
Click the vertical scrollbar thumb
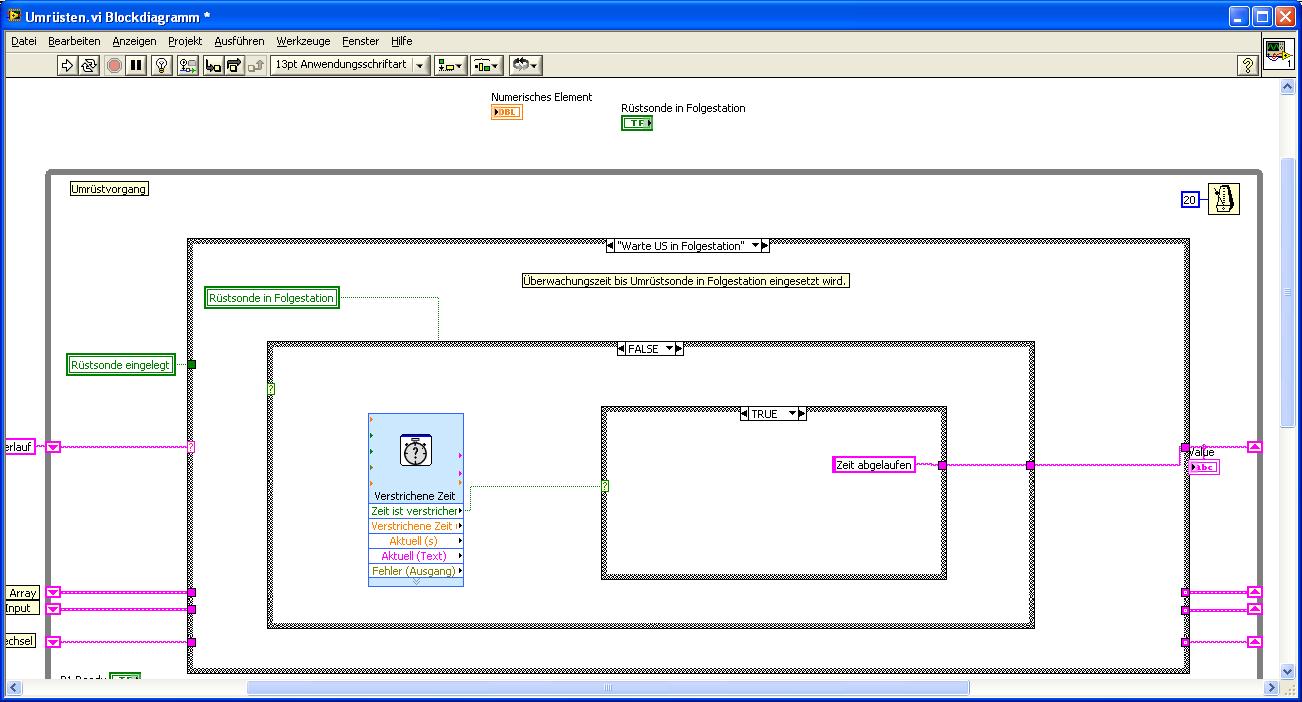point(1288,293)
